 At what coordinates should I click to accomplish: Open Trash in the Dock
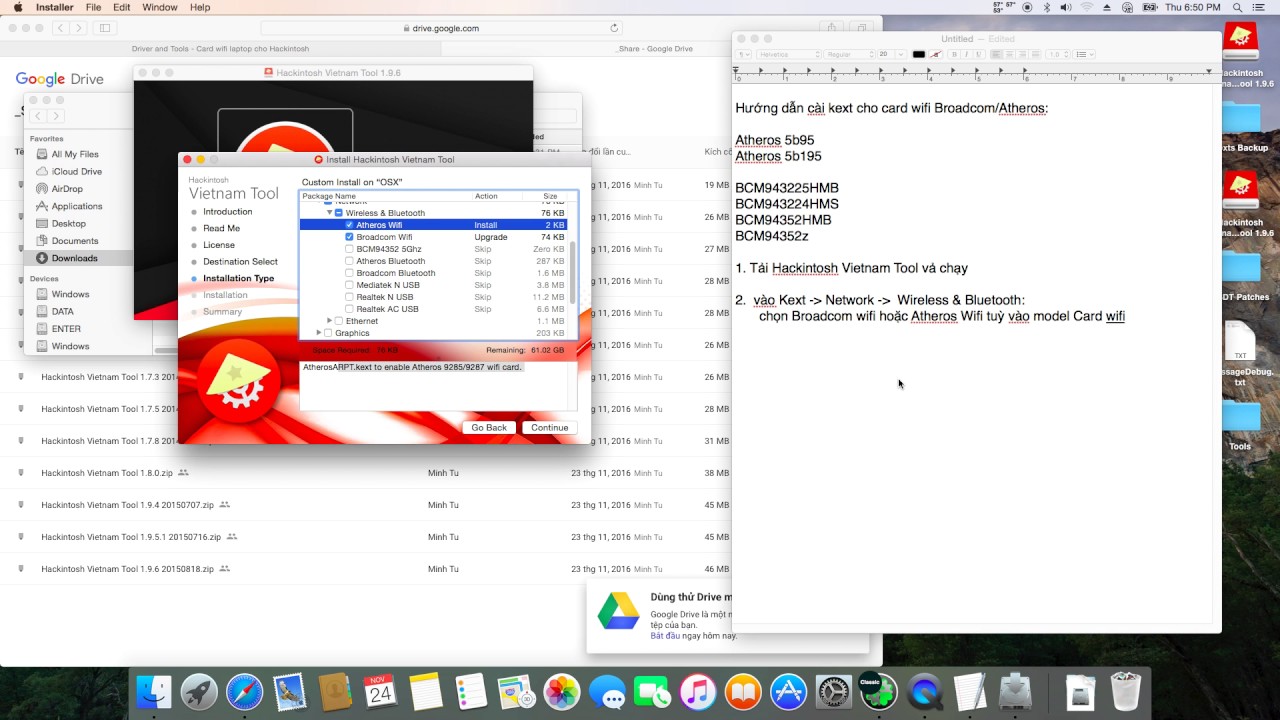(x=1125, y=692)
